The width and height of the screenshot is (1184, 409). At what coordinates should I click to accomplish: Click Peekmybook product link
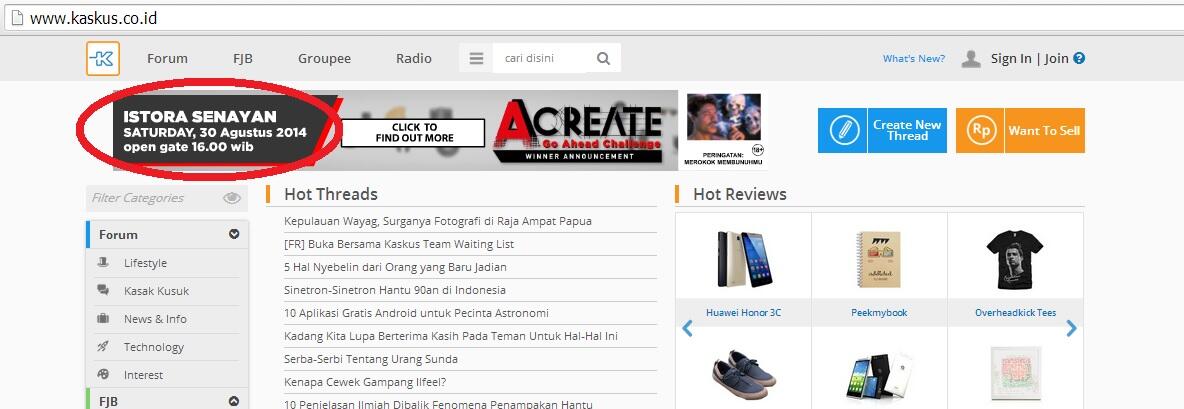click(879, 312)
